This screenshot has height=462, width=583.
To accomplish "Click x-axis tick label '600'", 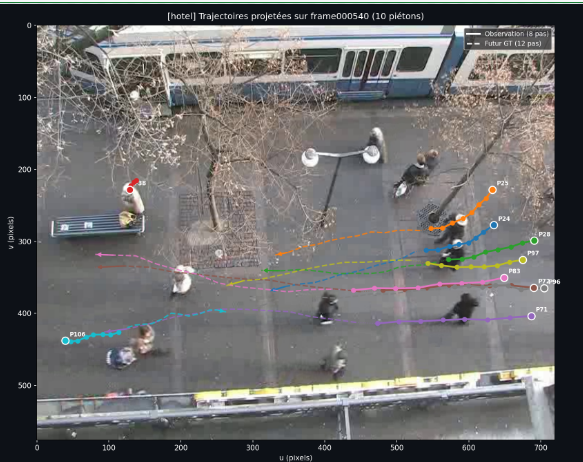I will click(468, 448).
